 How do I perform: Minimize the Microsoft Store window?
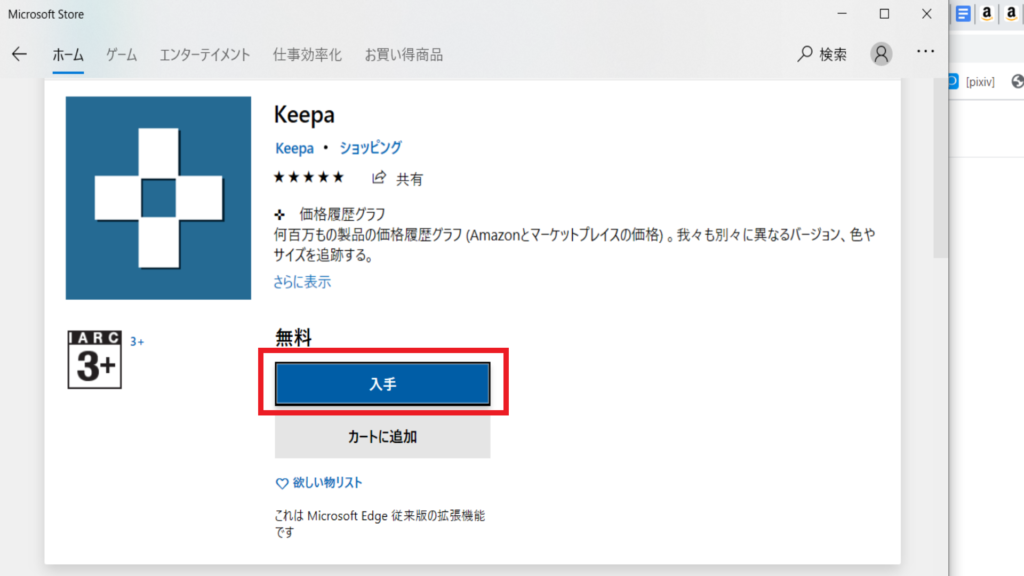click(x=842, y=14)
